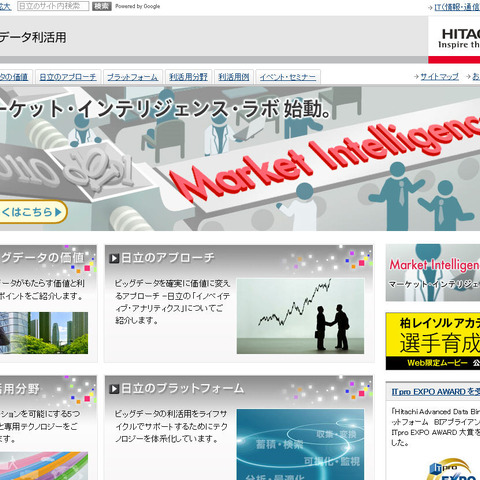Open the プラットフォーム nav tab

(133, 77)
